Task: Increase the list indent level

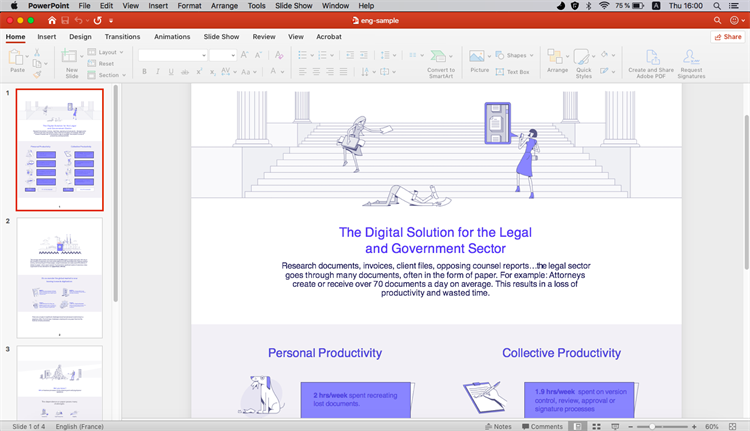Action: tap(364, 55)
